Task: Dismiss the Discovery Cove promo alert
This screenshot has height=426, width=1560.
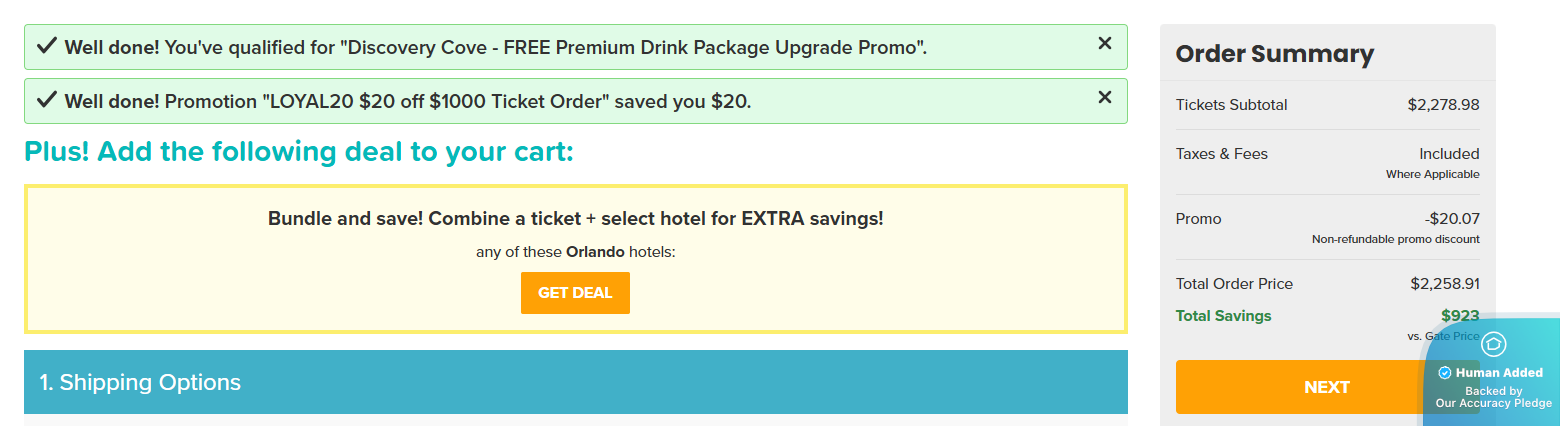Action: 1105,43
